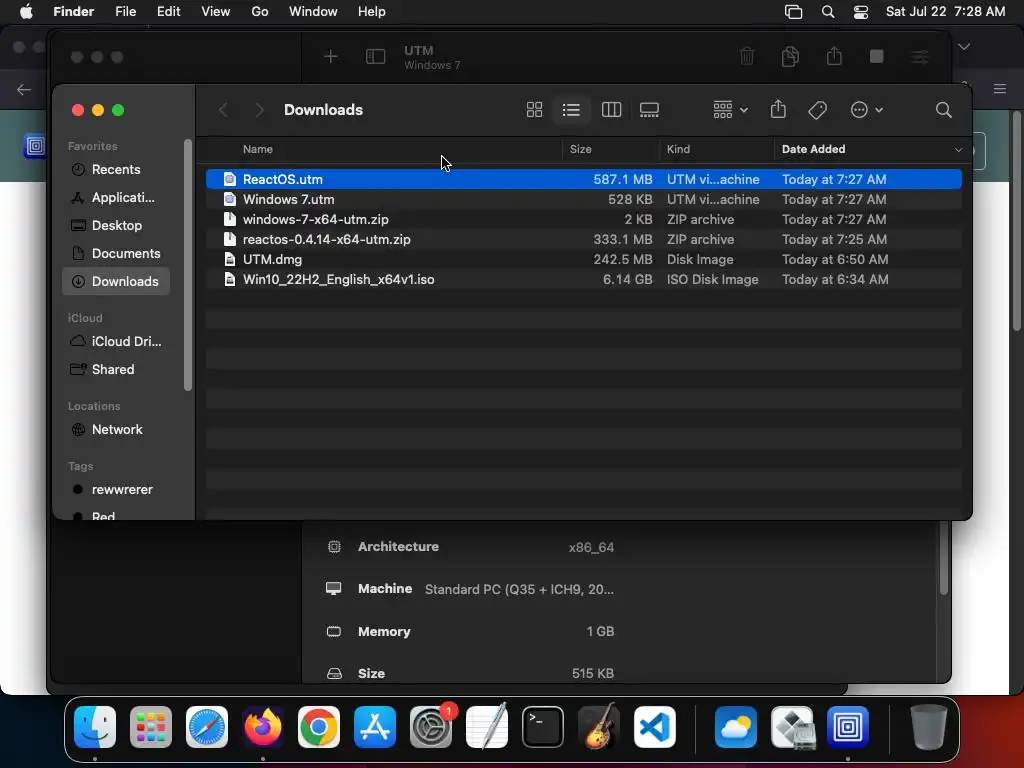
Task: Open the View menu
Action: coord(216,12)
